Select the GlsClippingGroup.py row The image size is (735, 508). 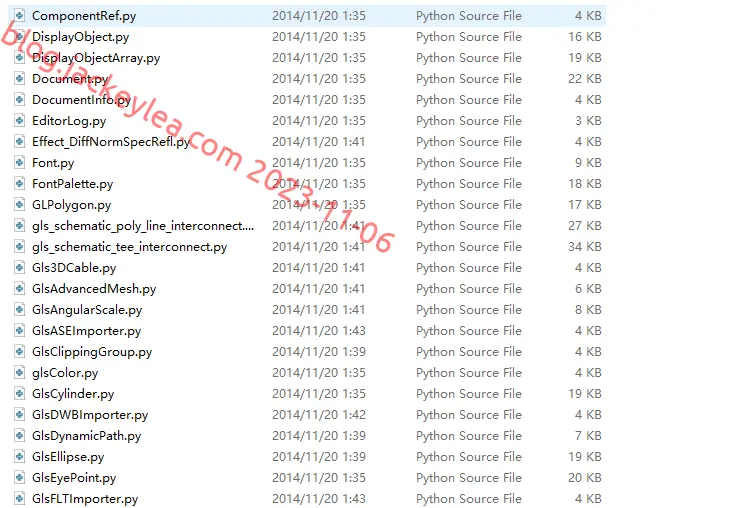(308, 351)
